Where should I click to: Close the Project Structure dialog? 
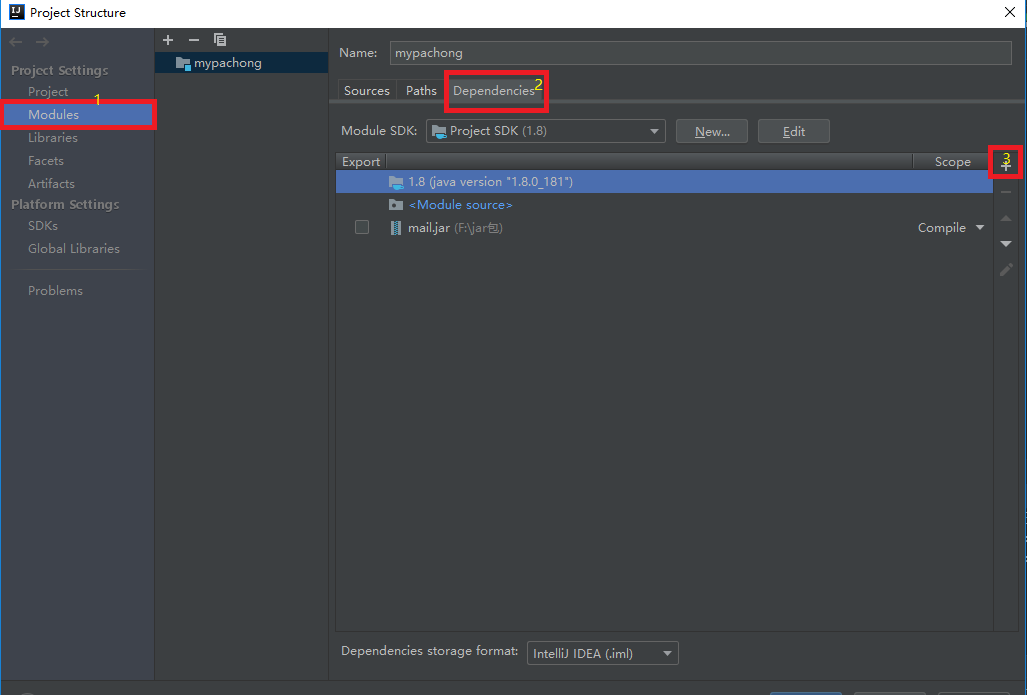pos(1010,12)
